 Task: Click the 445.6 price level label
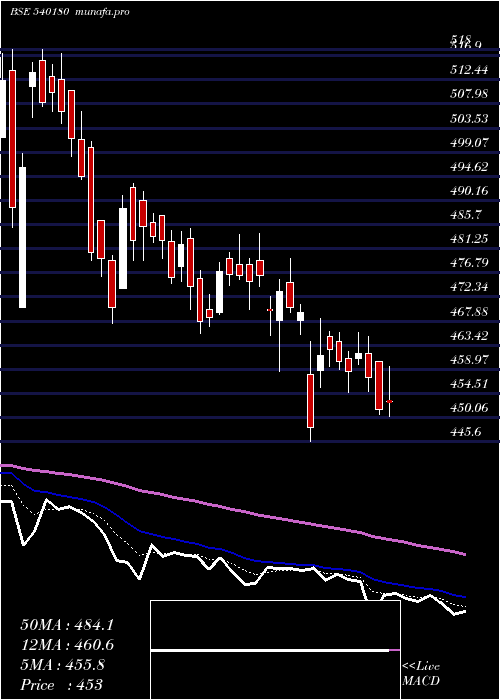pyautogui.click(x=466, y=433)
